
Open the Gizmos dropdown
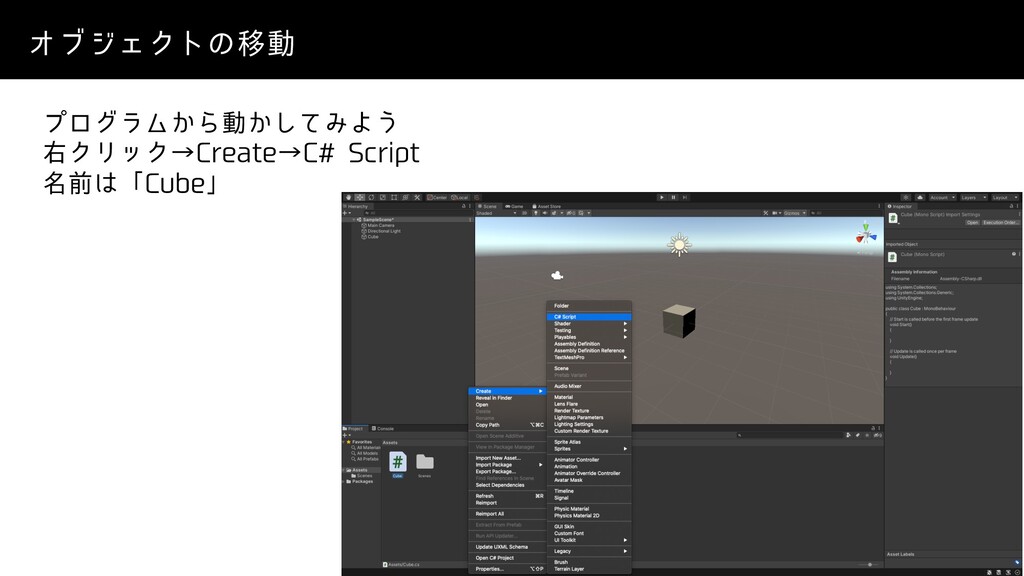(x=794, y=213)
